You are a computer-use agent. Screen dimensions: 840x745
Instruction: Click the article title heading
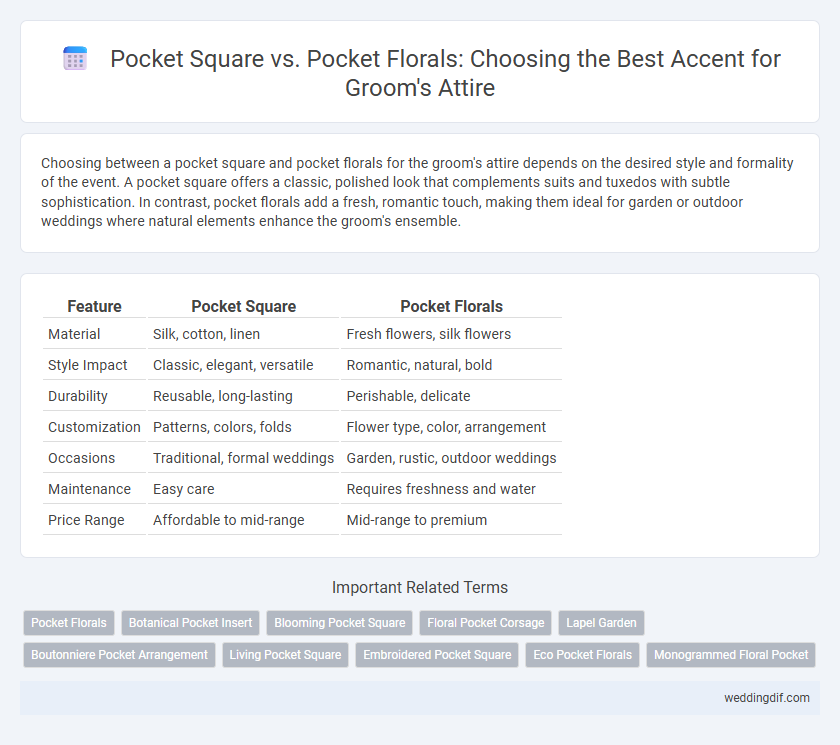pyautogui.click(x=445, y=73)
